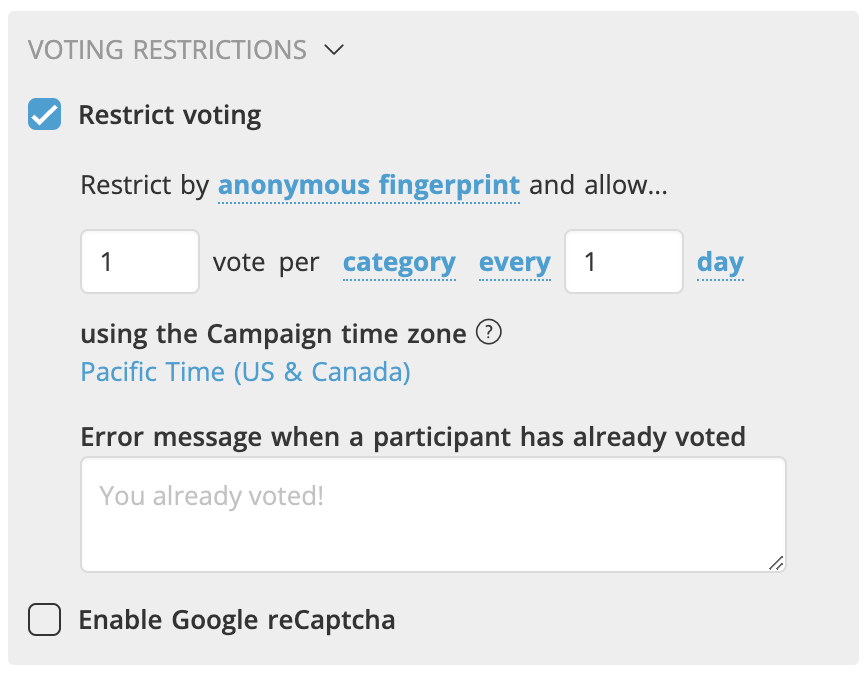Click the 'using the Campaign time zone' text
This screenshot has height=674, width=868.
pos(273,333)
